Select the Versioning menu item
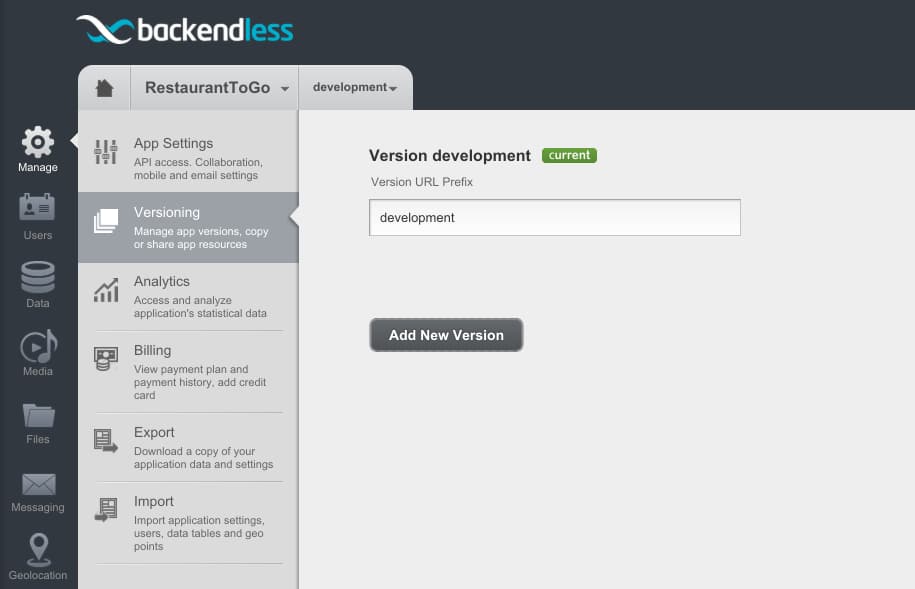 pyautogui.click(x=188, y=227)
